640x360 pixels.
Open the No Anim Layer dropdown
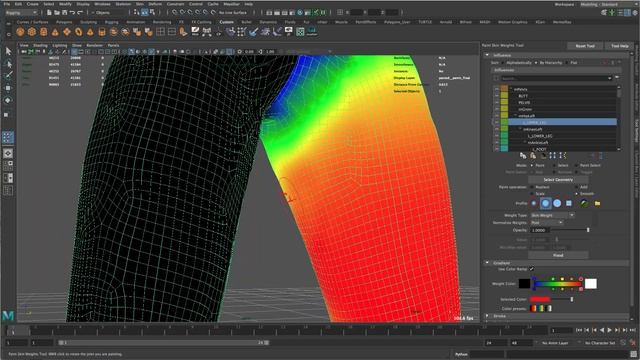click(x=554, y=343)
